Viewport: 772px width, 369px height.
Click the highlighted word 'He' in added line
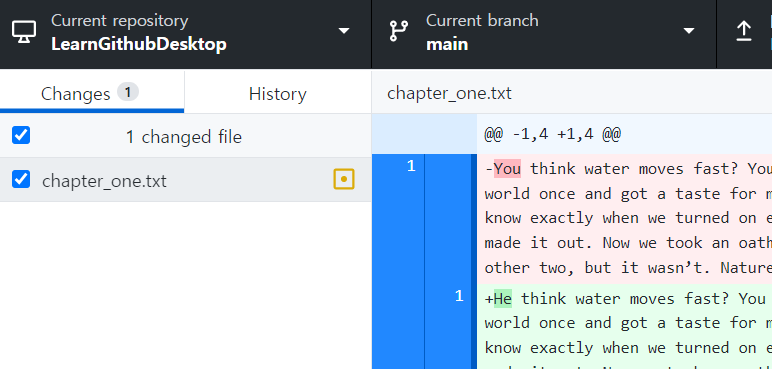(x=503, y=298)
